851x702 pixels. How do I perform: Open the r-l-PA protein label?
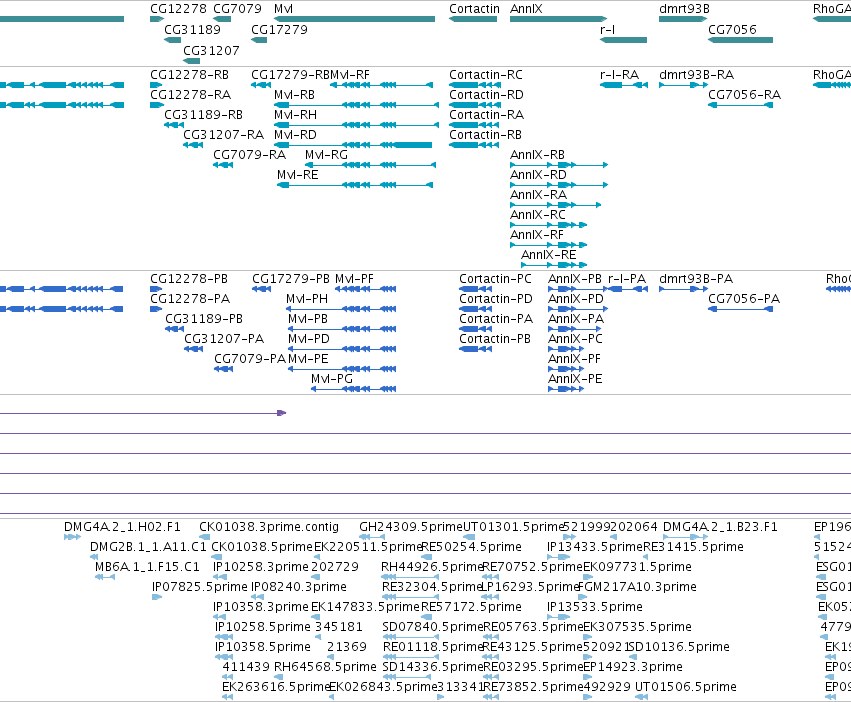click(627, 279)
